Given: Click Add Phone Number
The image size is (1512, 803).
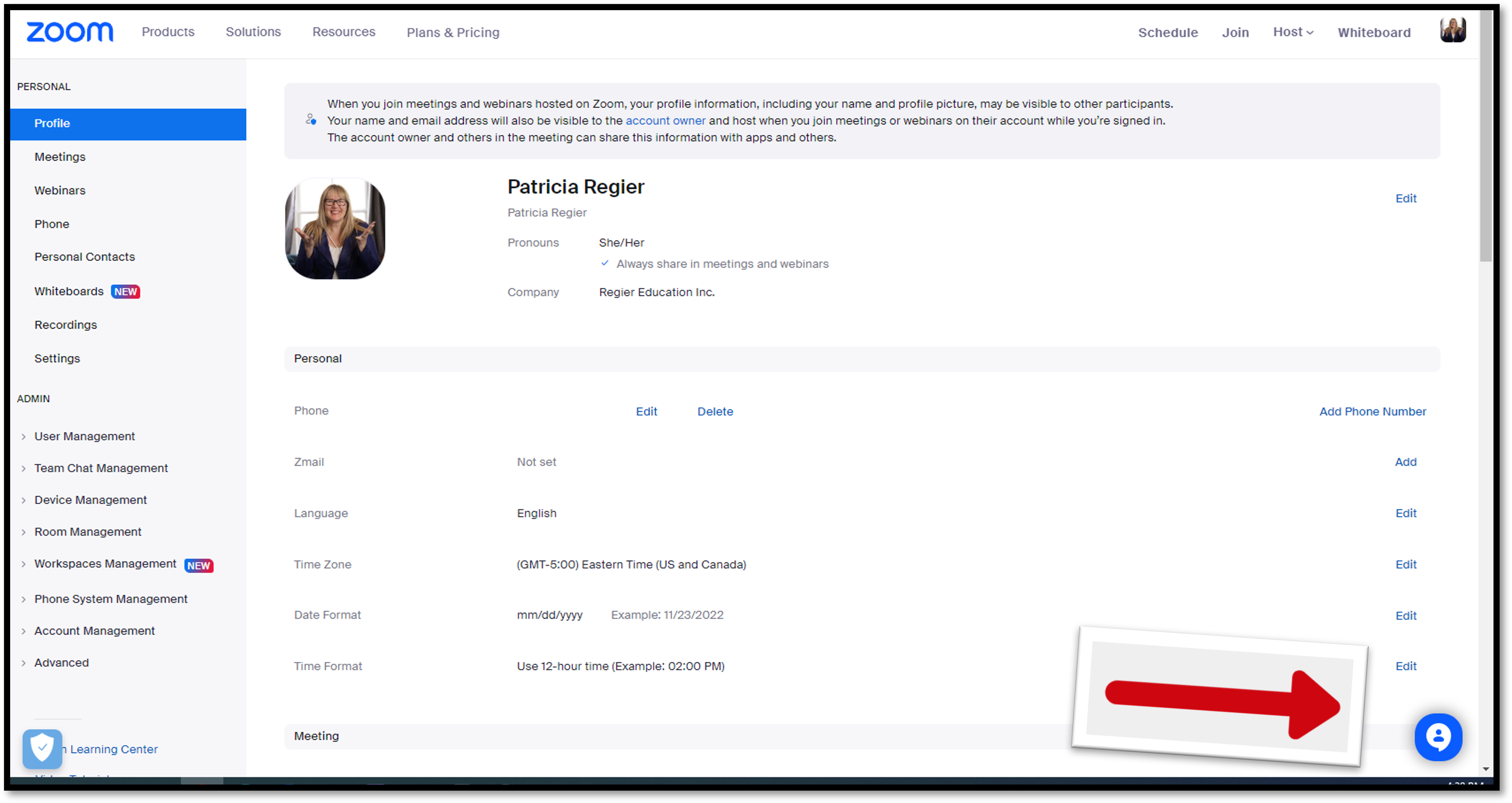Looking at the screenshot, I should (1372, 411).
